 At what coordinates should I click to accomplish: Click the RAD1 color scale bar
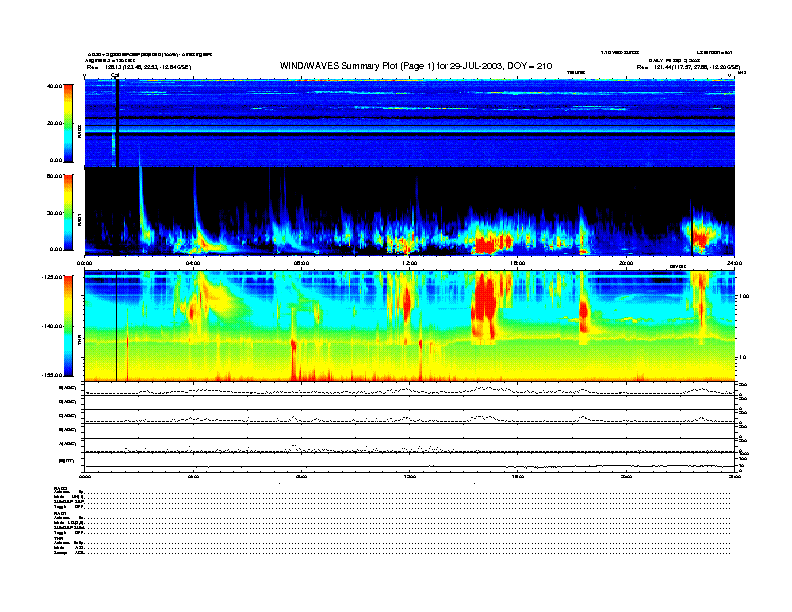tap(68, 212)
